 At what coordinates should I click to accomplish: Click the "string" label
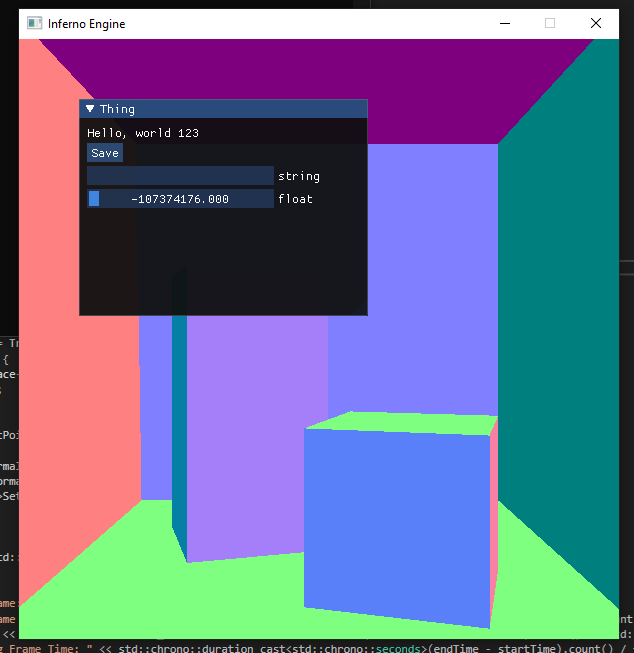[299, 176]
